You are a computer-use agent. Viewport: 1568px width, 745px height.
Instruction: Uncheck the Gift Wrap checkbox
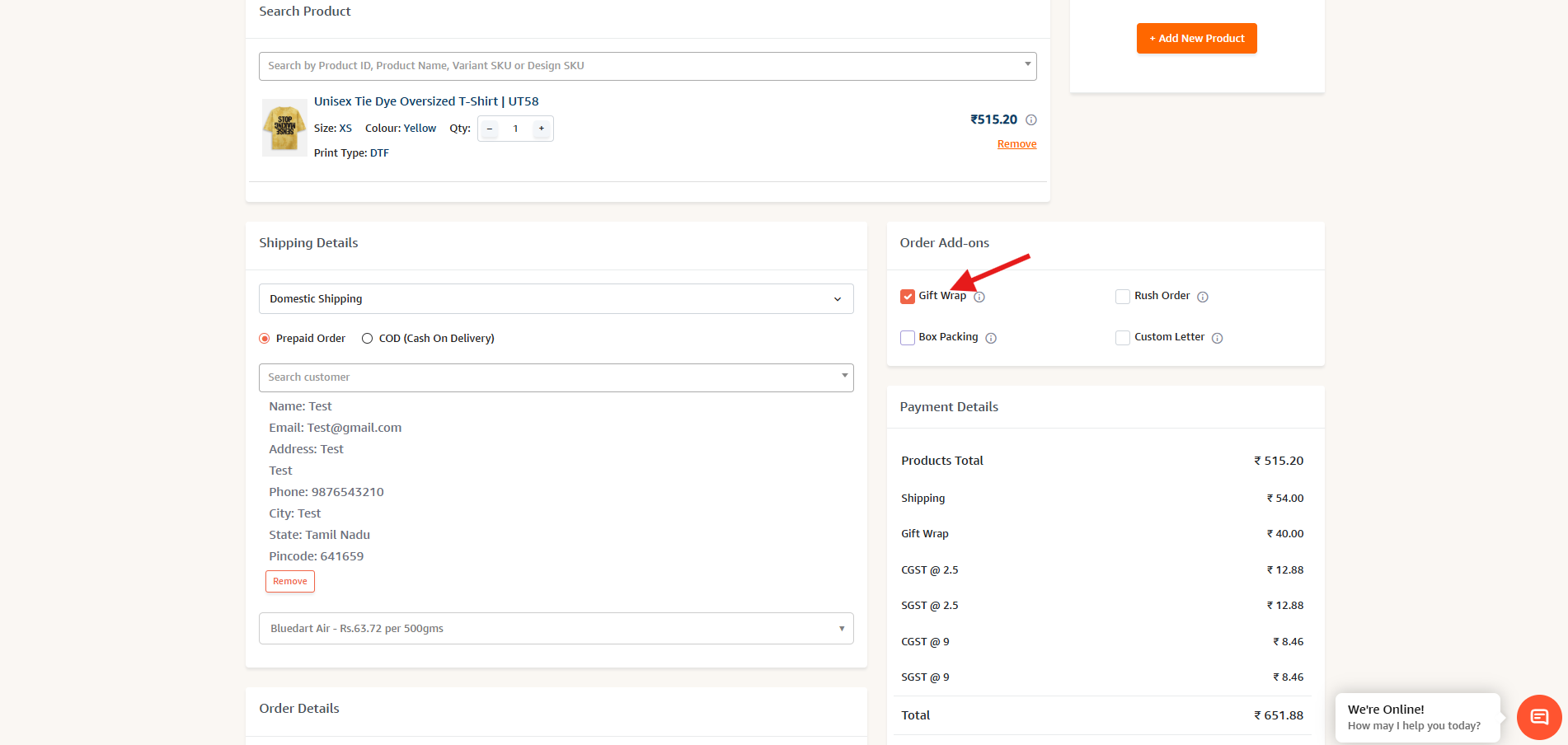908,297
